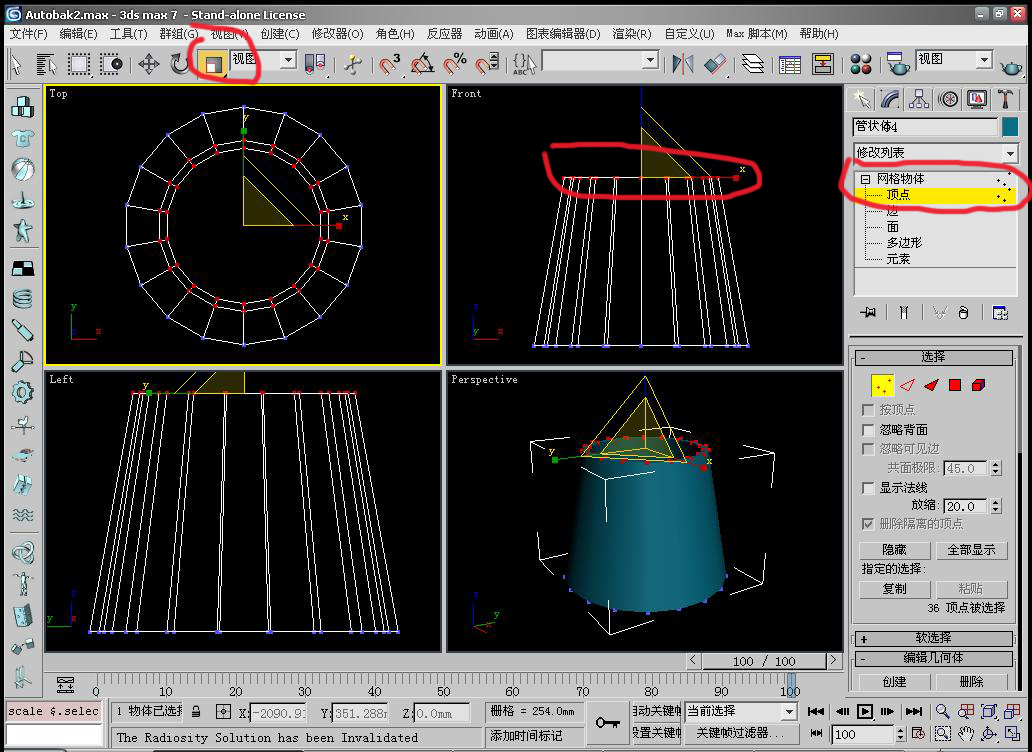The image size is (1032, 752).
Task: Open the Material Editor spheres icon
Action: 860,64
